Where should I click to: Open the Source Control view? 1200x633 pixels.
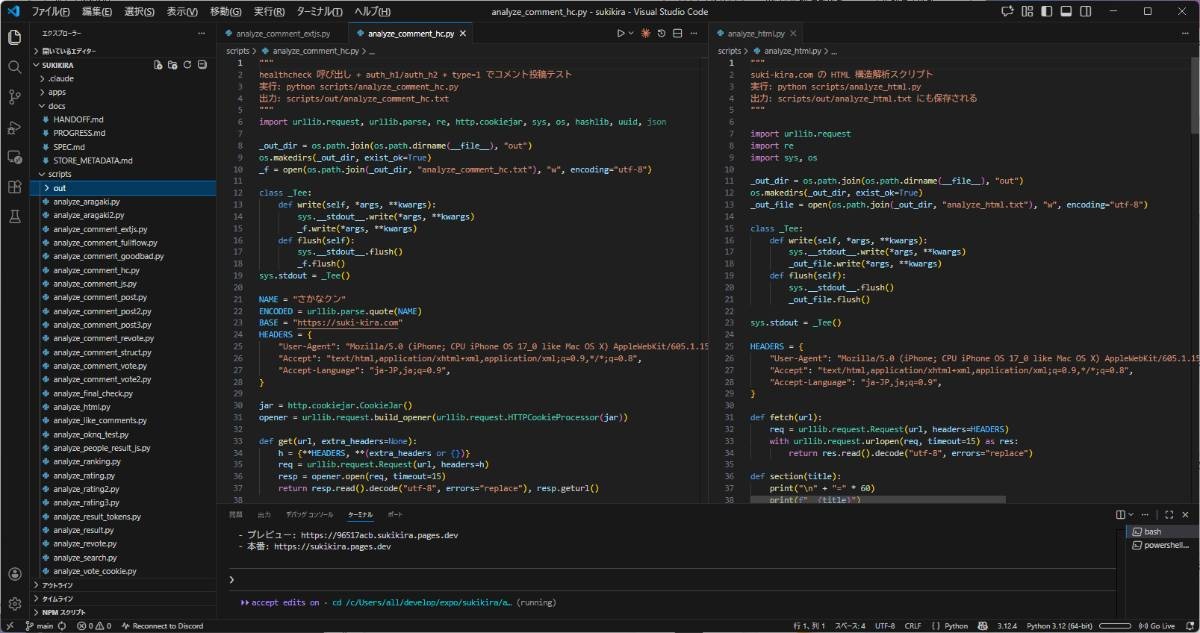pos(14,97)
